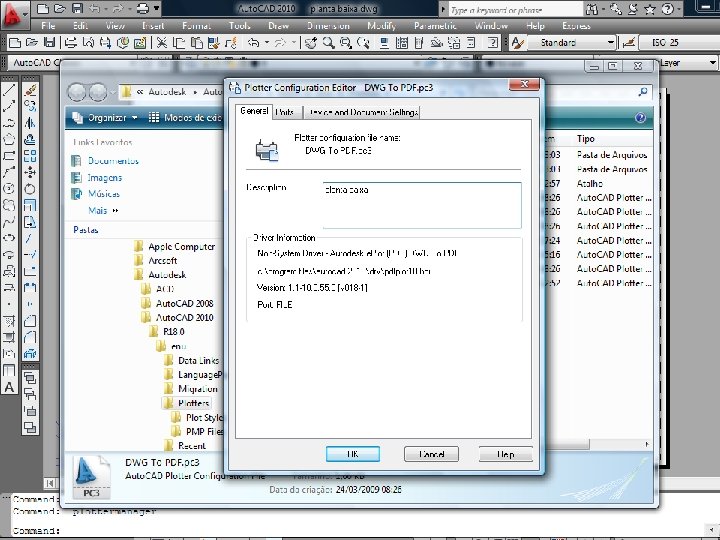Select the General tab

pos(254,111)
